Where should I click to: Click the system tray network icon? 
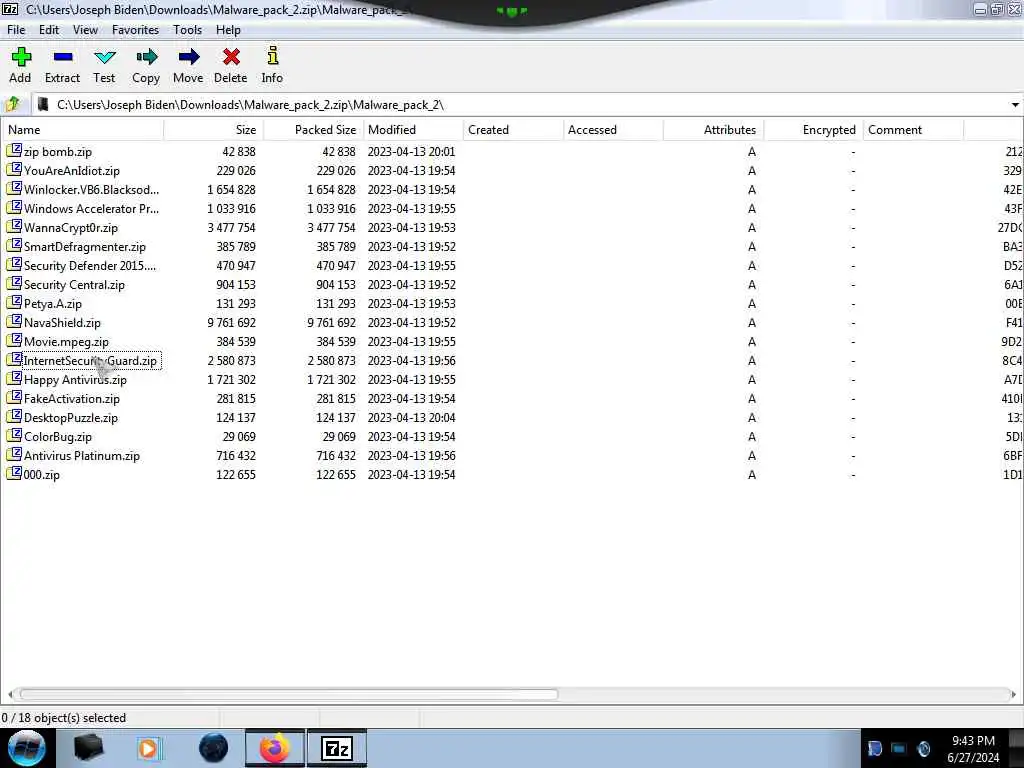click(x=899, y=748)
